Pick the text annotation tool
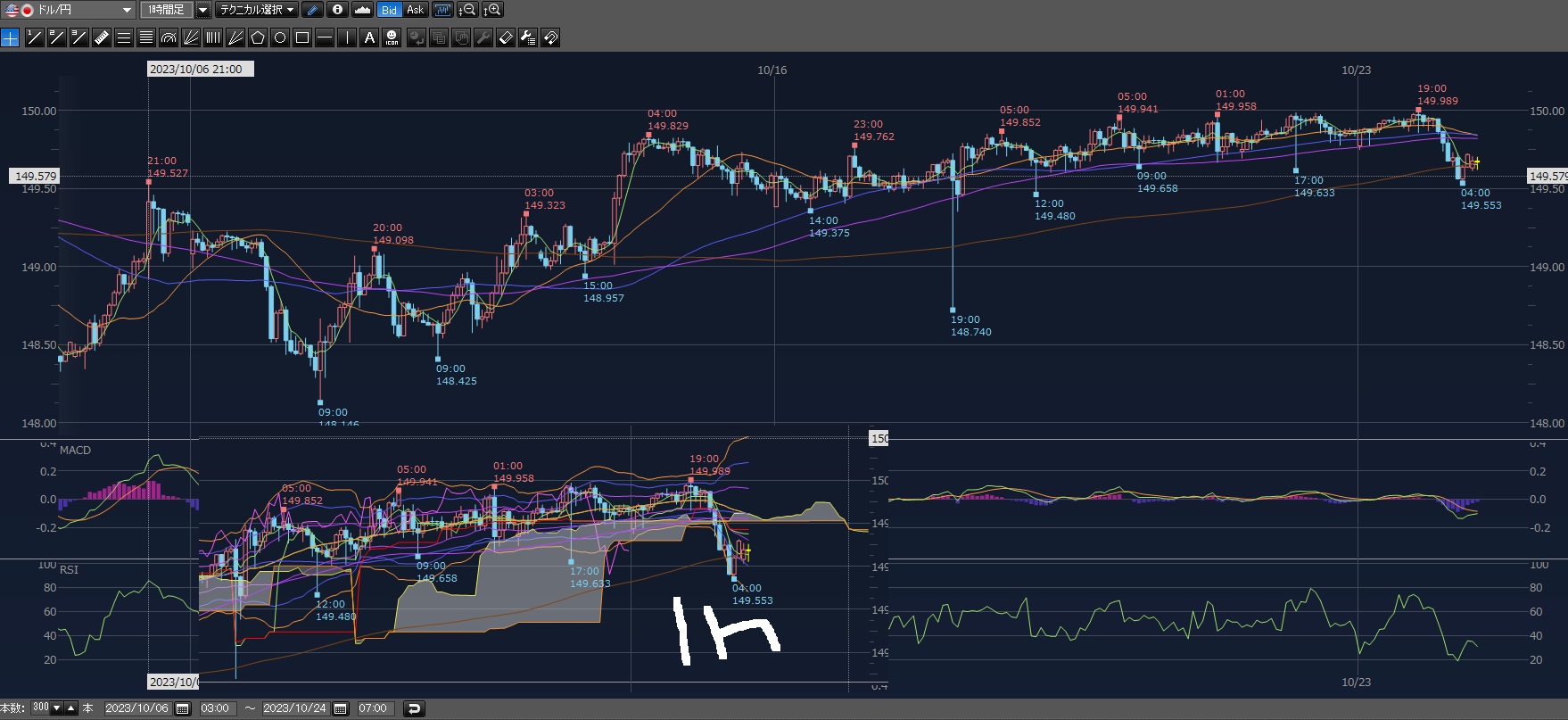 click(x=369, y=37)
